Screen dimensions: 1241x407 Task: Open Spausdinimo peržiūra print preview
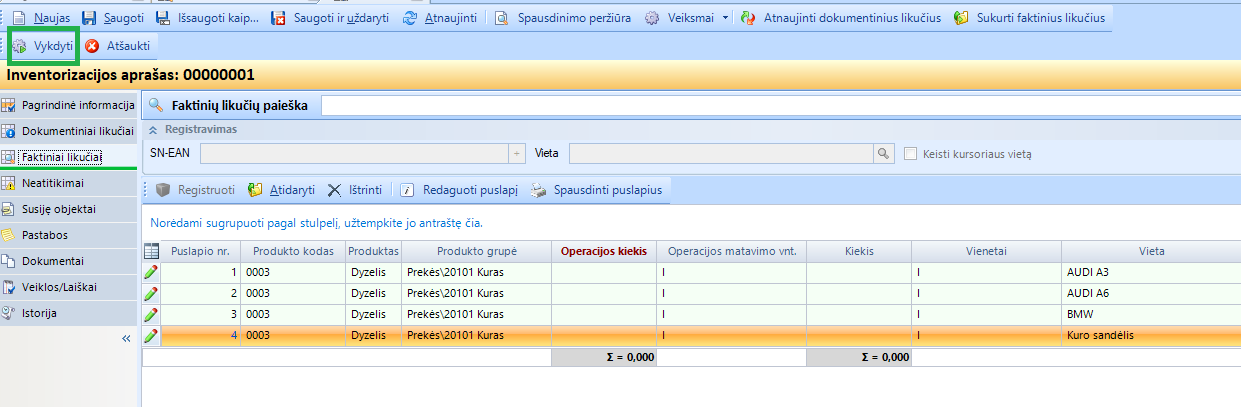[564, 18]
